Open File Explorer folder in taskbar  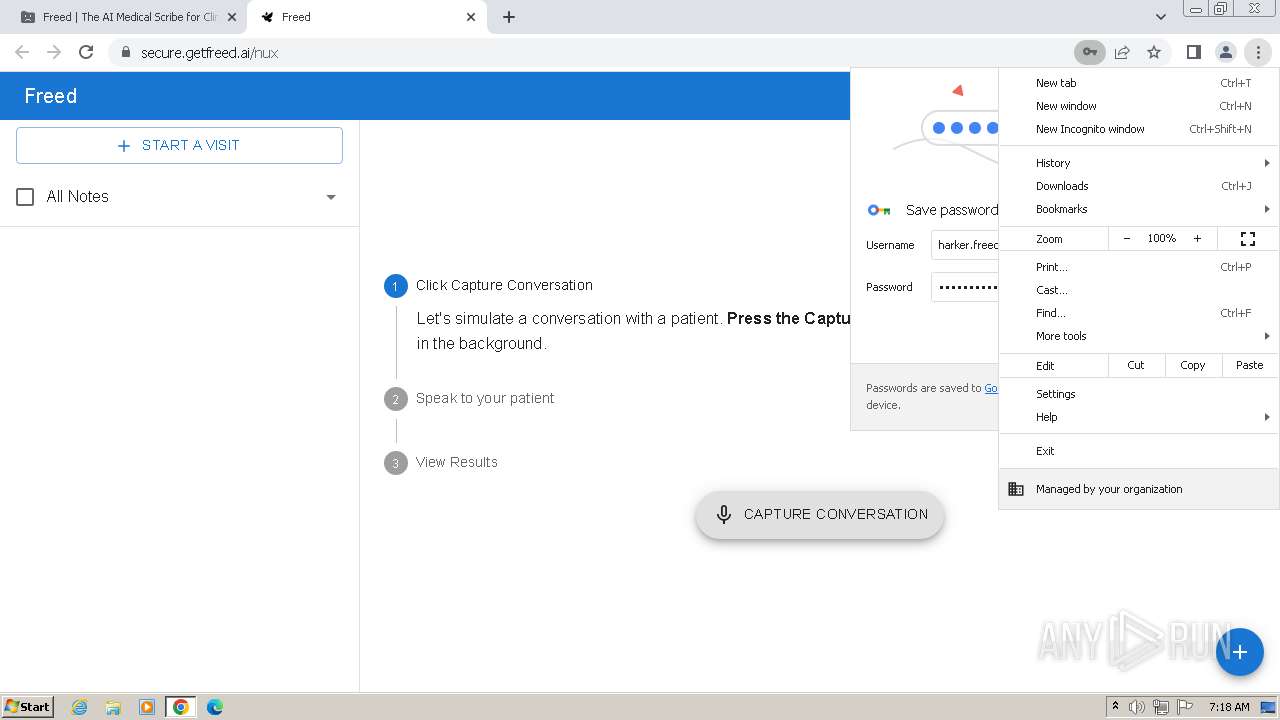[x=113, y=707]
